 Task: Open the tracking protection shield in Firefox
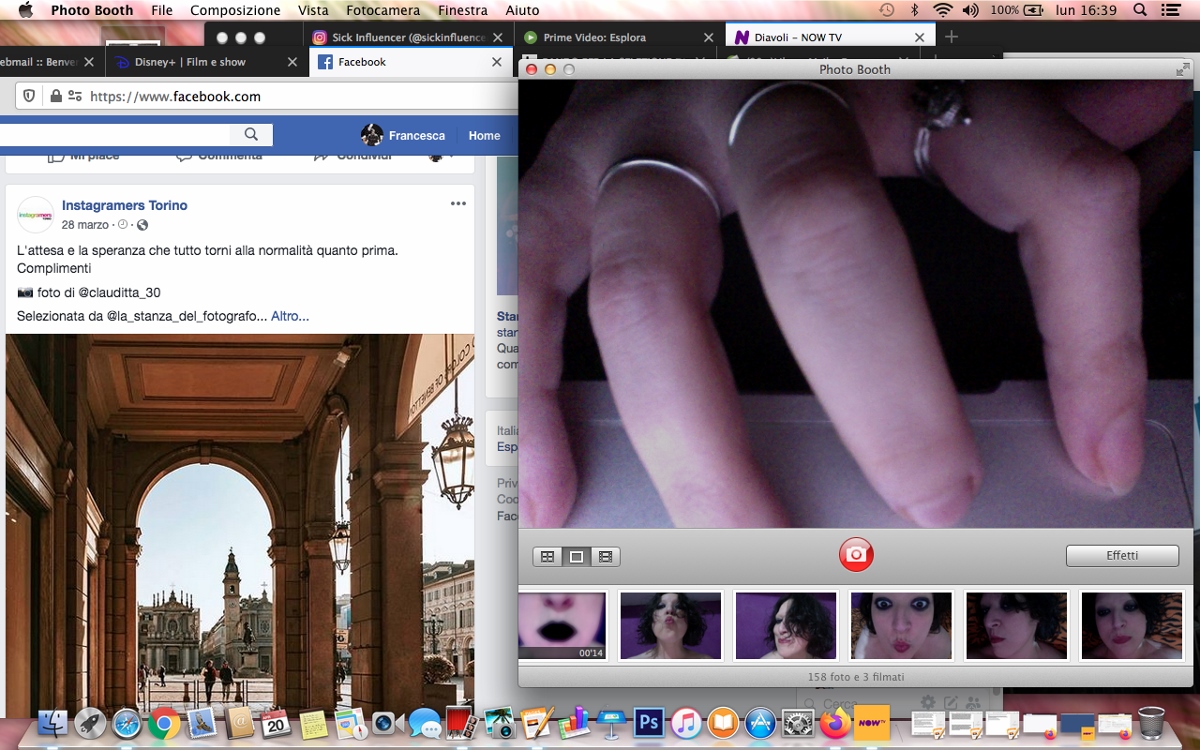(29, 96)
